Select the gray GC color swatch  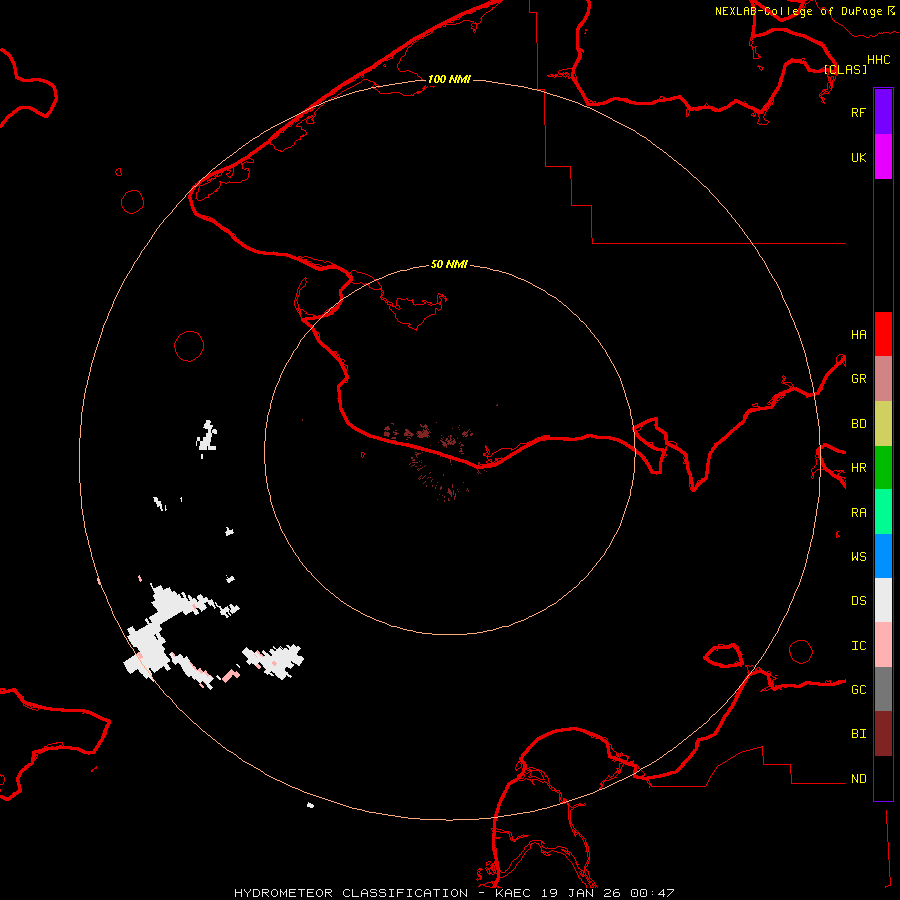883,689
